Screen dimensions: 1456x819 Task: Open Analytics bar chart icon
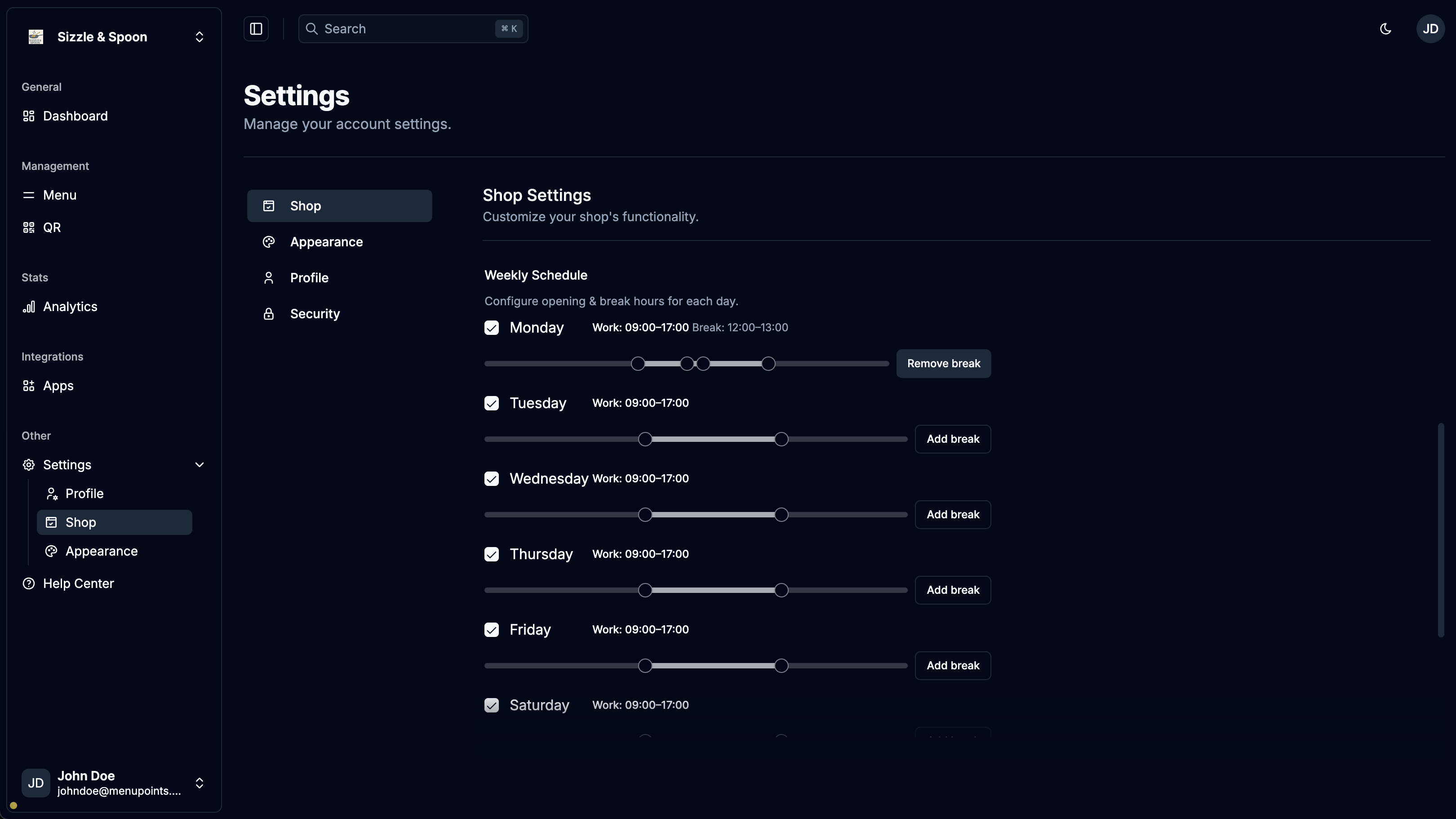pos(28,307)
